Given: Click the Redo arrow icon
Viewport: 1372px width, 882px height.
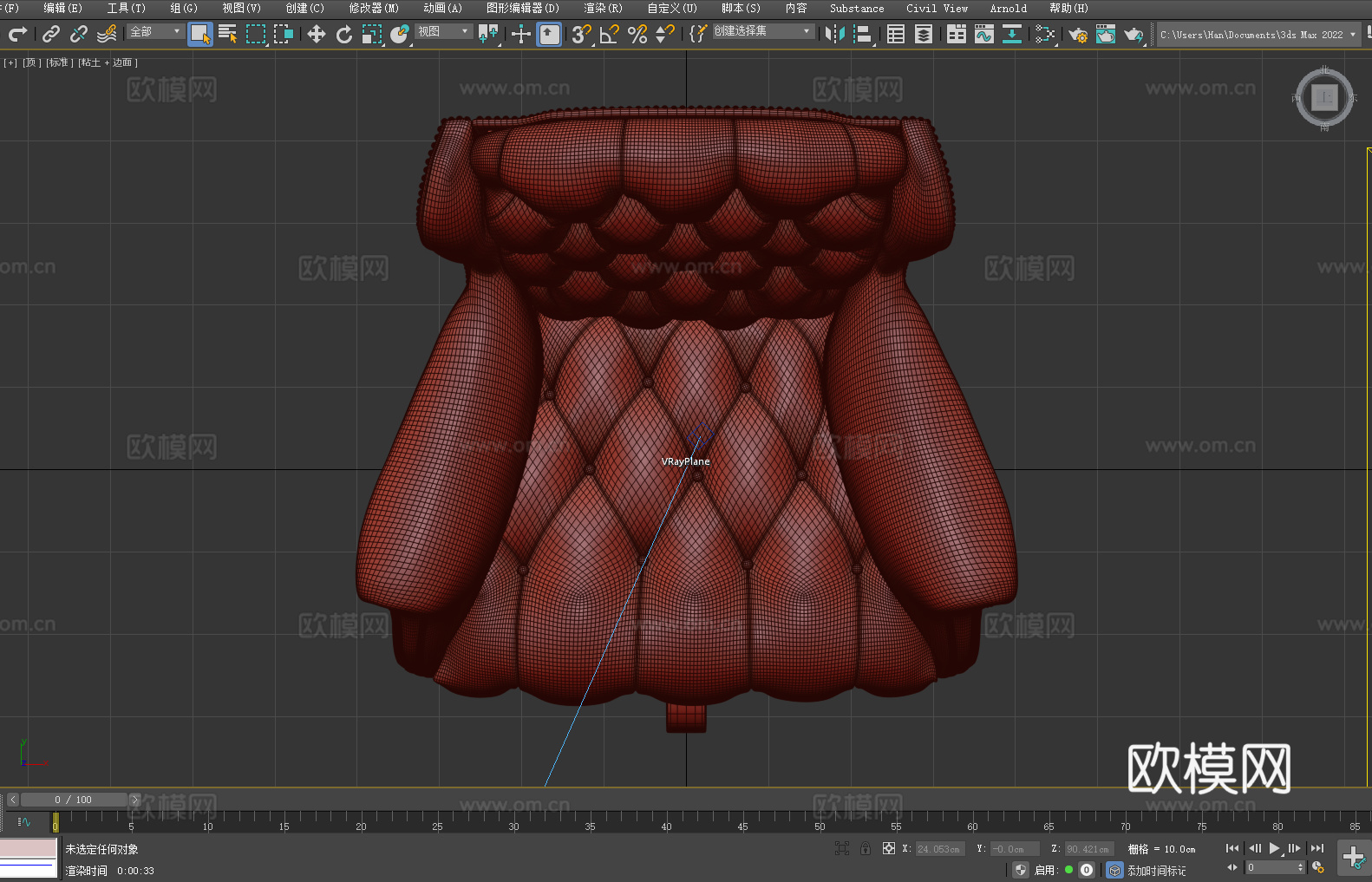Looking at the screenshot, I should (x=17, y=34).
